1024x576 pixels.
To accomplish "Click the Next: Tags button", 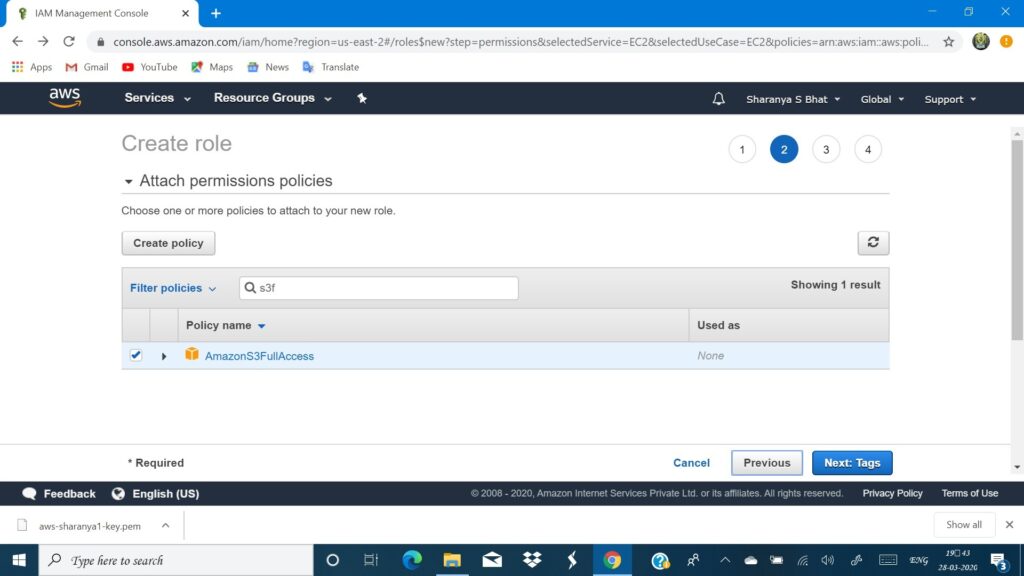I will tap(852, 463).
